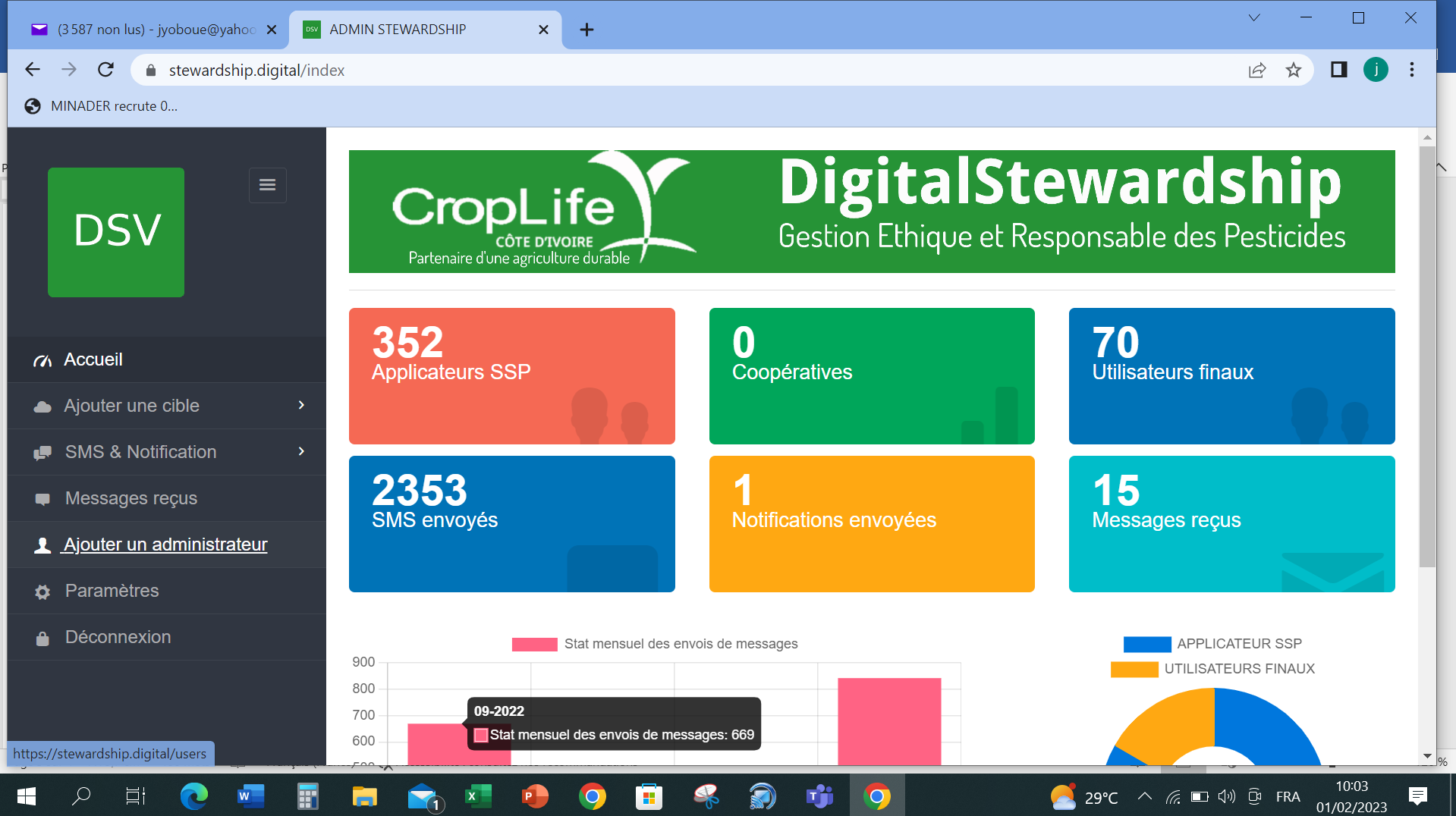Toggle the pink Stat mensuel legend swatch
This screenshot has width=1456, height=816.
click(534, 645)
